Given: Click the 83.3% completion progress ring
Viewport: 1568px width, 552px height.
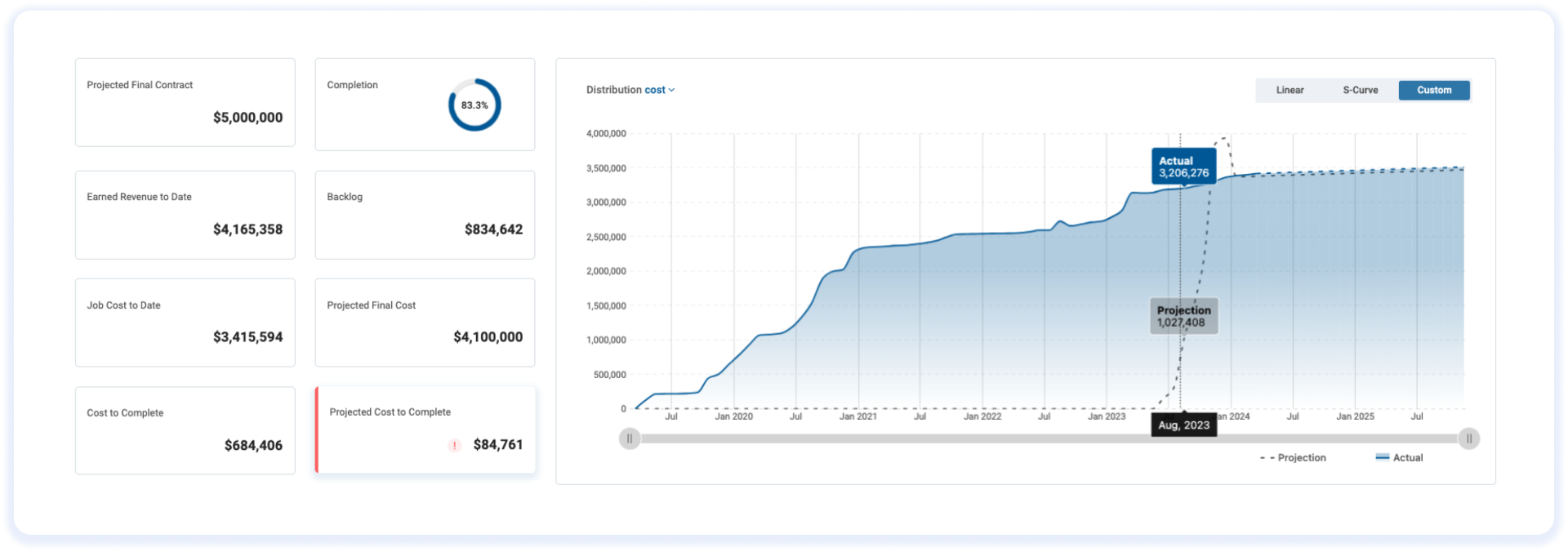Looking at the screenshot, I should 474,105.
